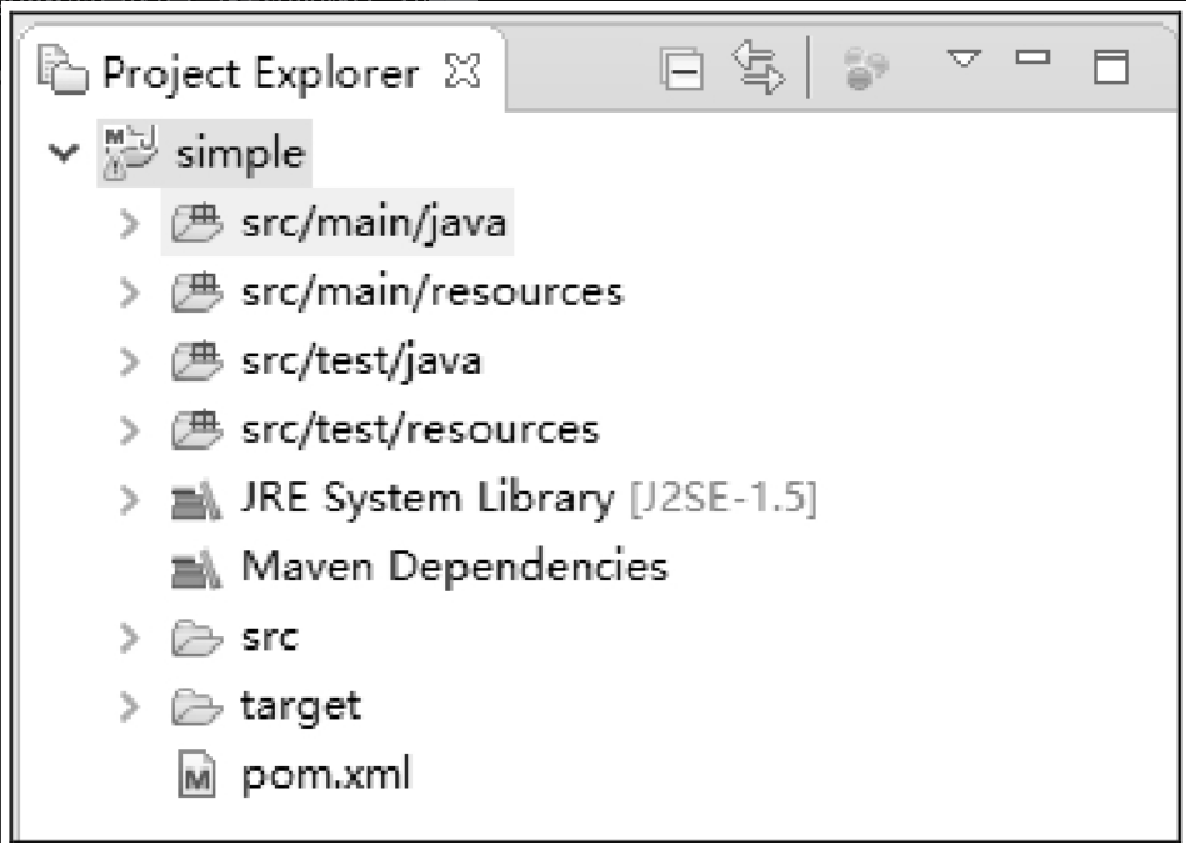Select src/test/resources folder
Image resolution: width=1186 pixels, height=843 pixels.
click(x=420, y=430)
